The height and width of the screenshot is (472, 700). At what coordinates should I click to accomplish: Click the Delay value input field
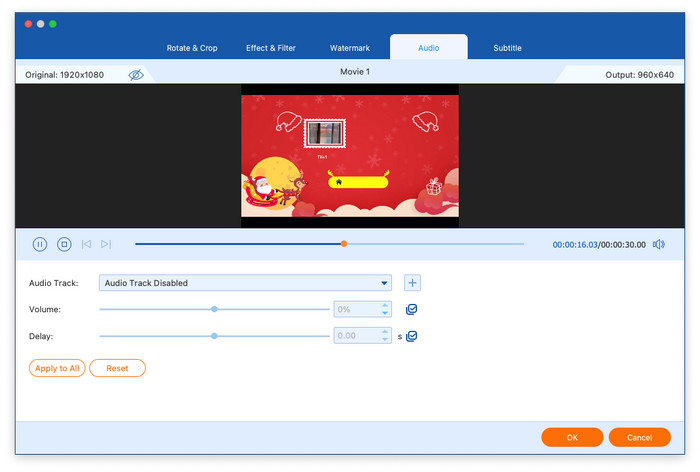355,336
